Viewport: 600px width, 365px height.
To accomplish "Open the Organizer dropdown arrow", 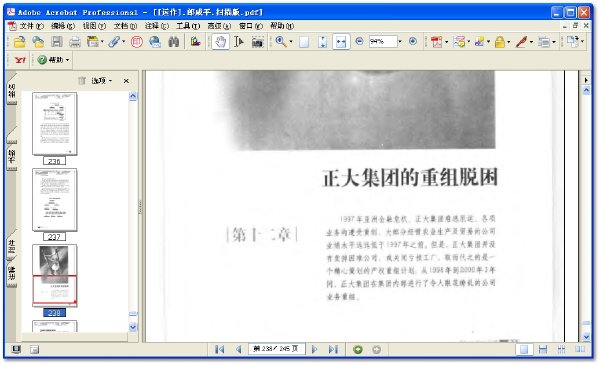I will (x=102, y=42).
